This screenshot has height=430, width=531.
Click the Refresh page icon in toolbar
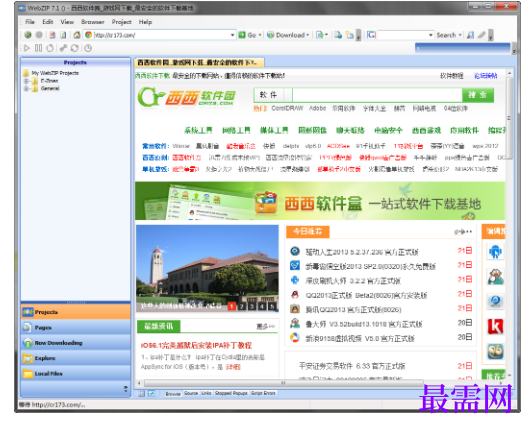(63, 35)
